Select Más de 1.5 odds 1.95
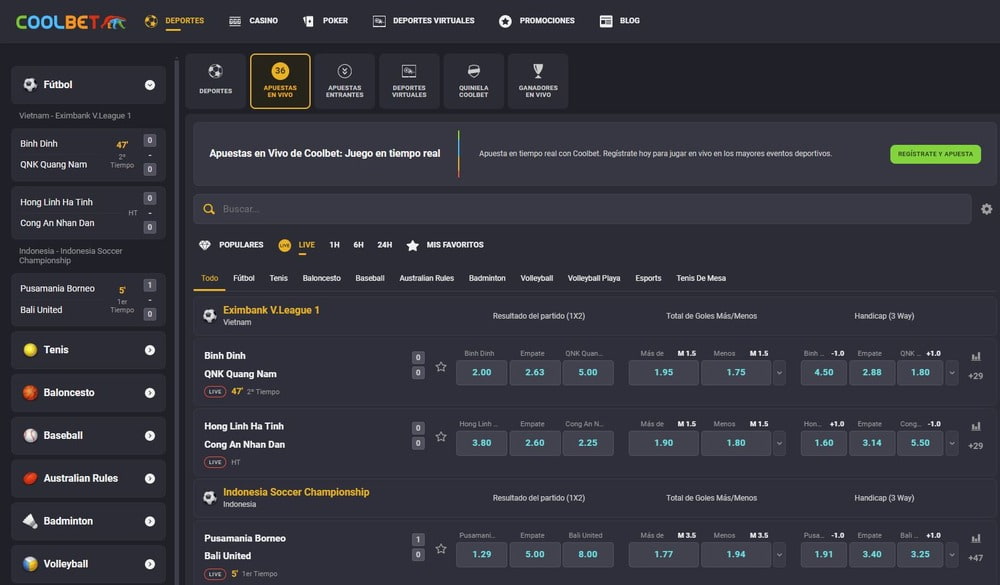The height and width of the screenshot is (585, 1000). [663, 373]
